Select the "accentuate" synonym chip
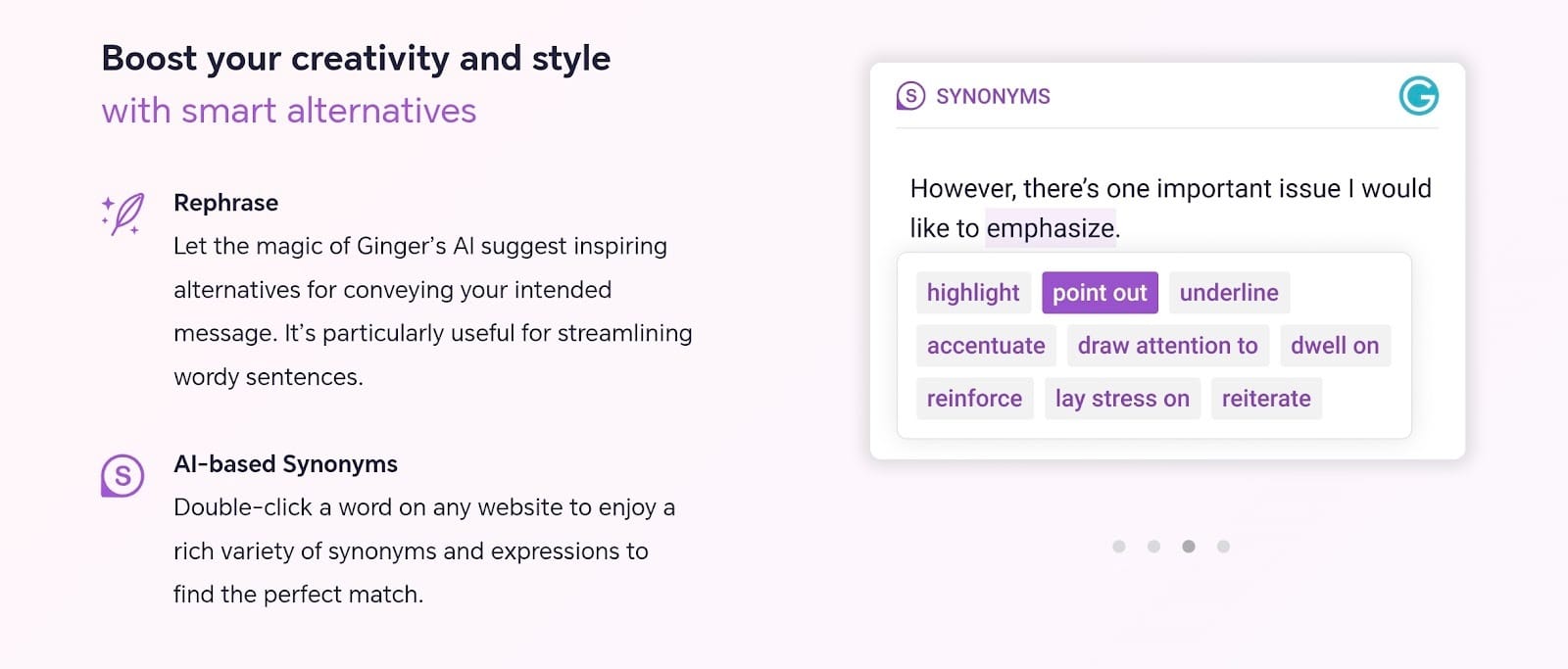Viewport: 1568px width, 669px height. coord(986,346)
